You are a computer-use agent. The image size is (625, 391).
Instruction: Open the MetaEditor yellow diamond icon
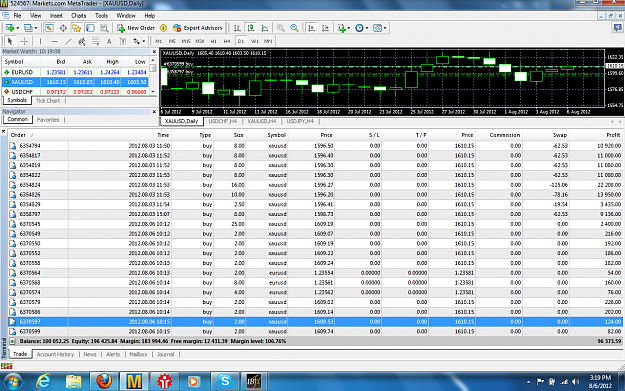point(163,28)
